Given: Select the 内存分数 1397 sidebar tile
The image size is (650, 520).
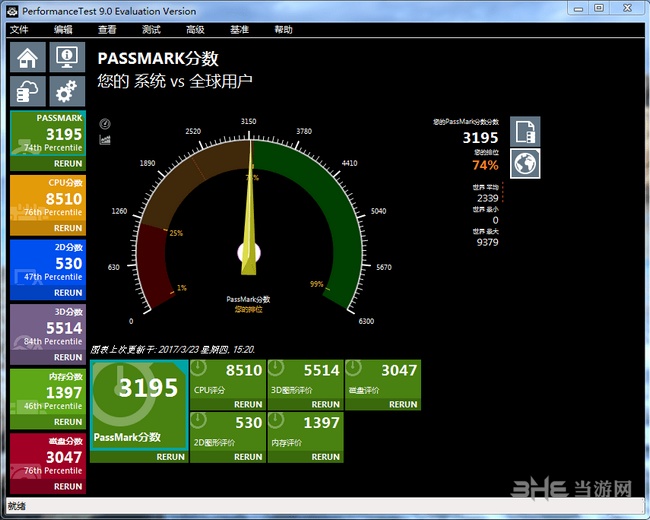Looking at the screenshot, I should click(x=48, y=392).
